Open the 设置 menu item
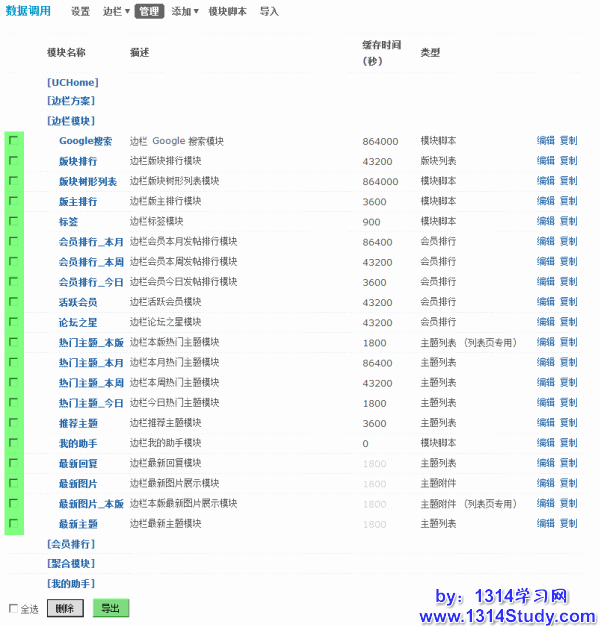This screenshot has height=626, width=600. pos(80,12)
